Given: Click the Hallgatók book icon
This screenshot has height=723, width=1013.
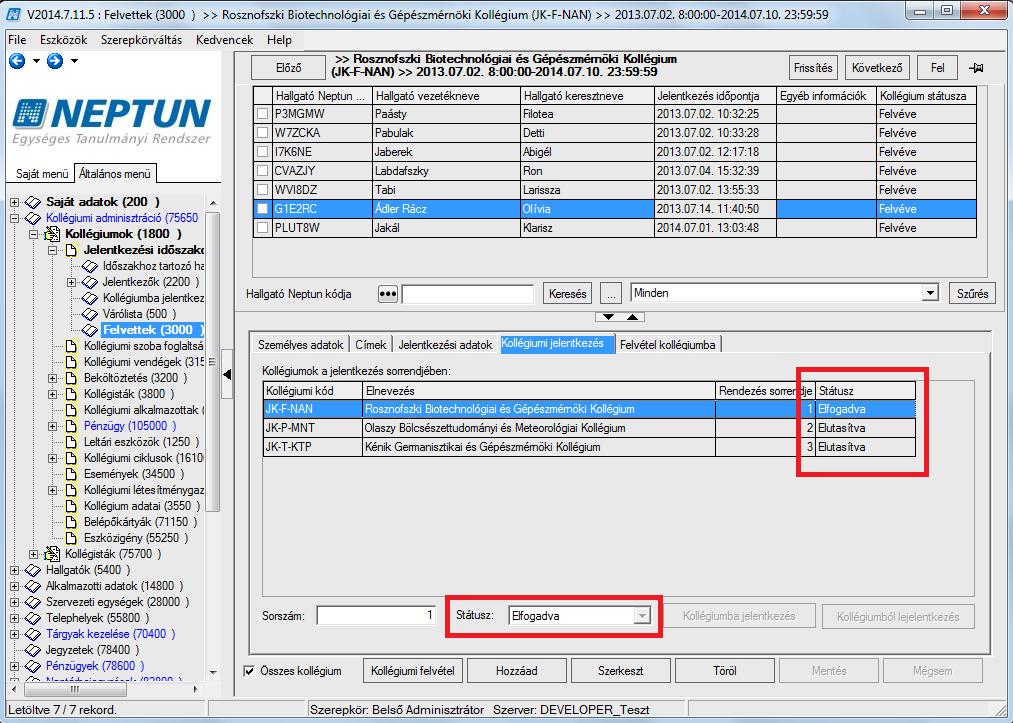Looking at the screenshot, I should point(32,570).
